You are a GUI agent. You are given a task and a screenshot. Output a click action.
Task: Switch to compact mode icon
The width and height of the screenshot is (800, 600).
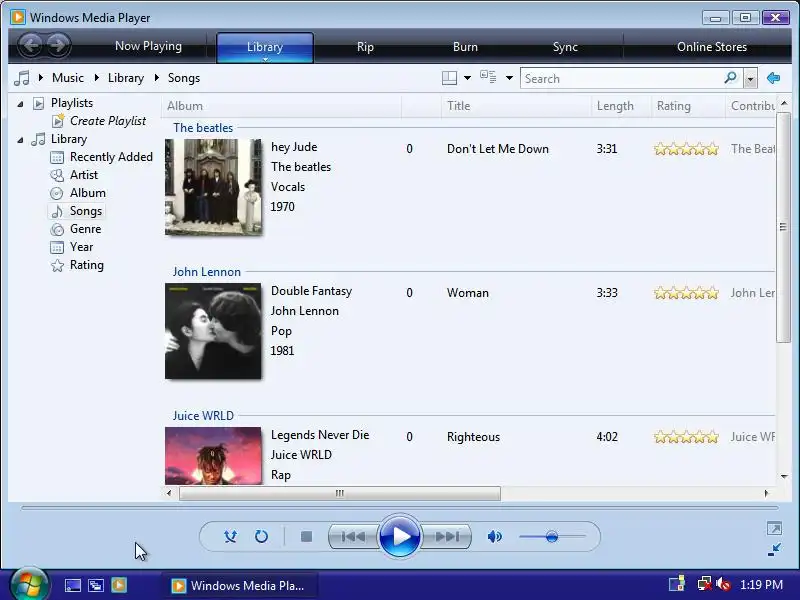[x=774, y=549]
